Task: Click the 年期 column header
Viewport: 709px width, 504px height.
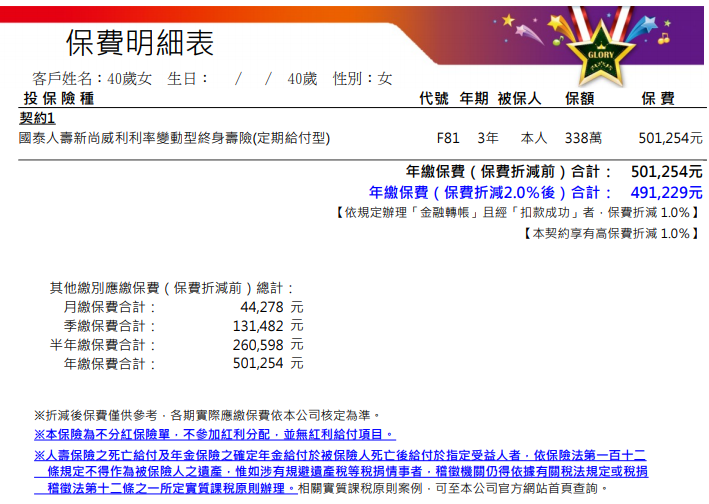Action: [474, 98]
